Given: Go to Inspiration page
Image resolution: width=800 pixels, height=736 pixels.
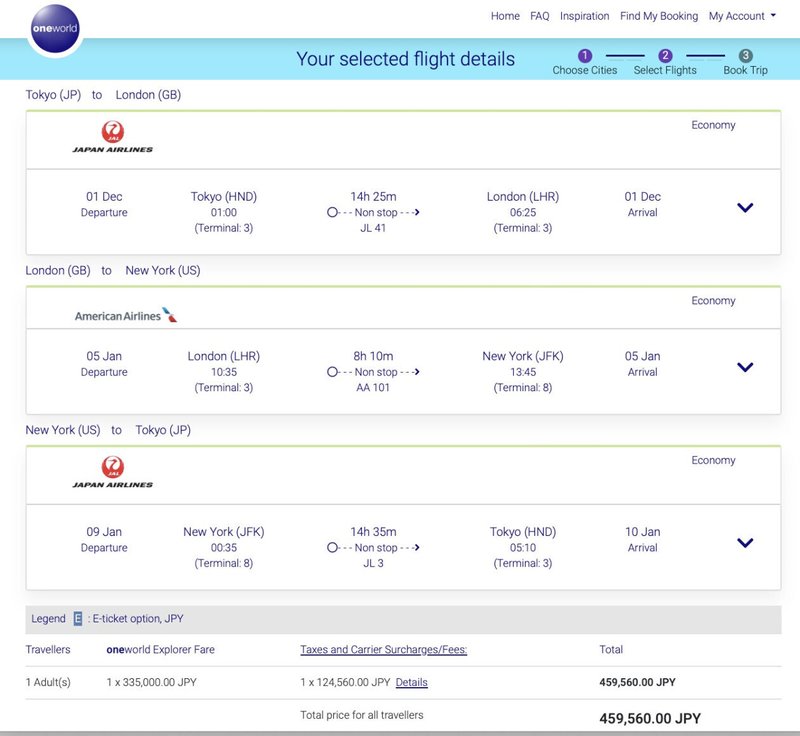Looking at the screenshot, I should (x=585, y=16).
